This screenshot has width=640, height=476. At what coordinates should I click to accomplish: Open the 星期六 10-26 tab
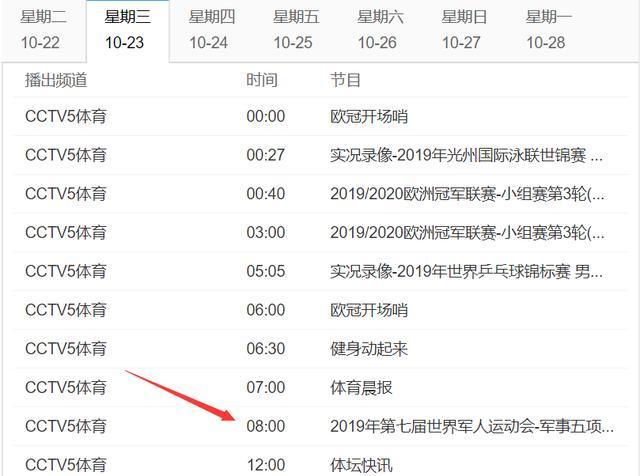[380, 30]
